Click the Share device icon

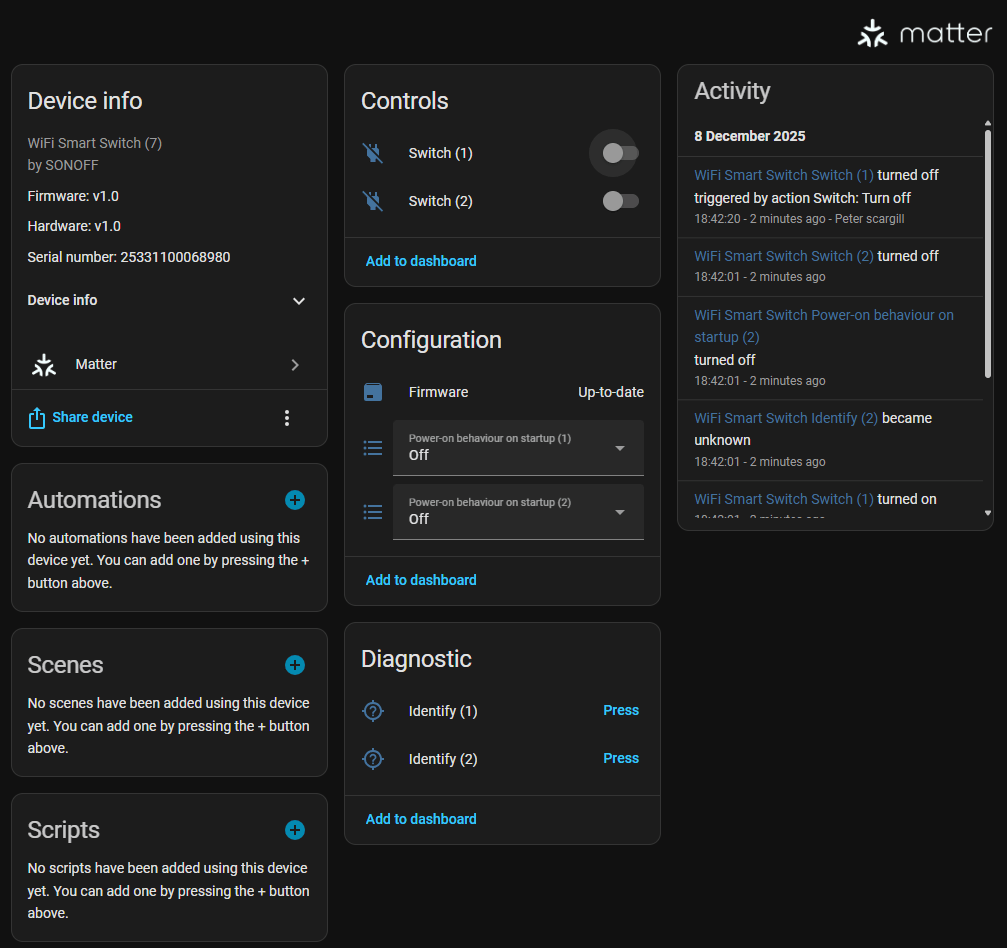[x=37, y=418]
